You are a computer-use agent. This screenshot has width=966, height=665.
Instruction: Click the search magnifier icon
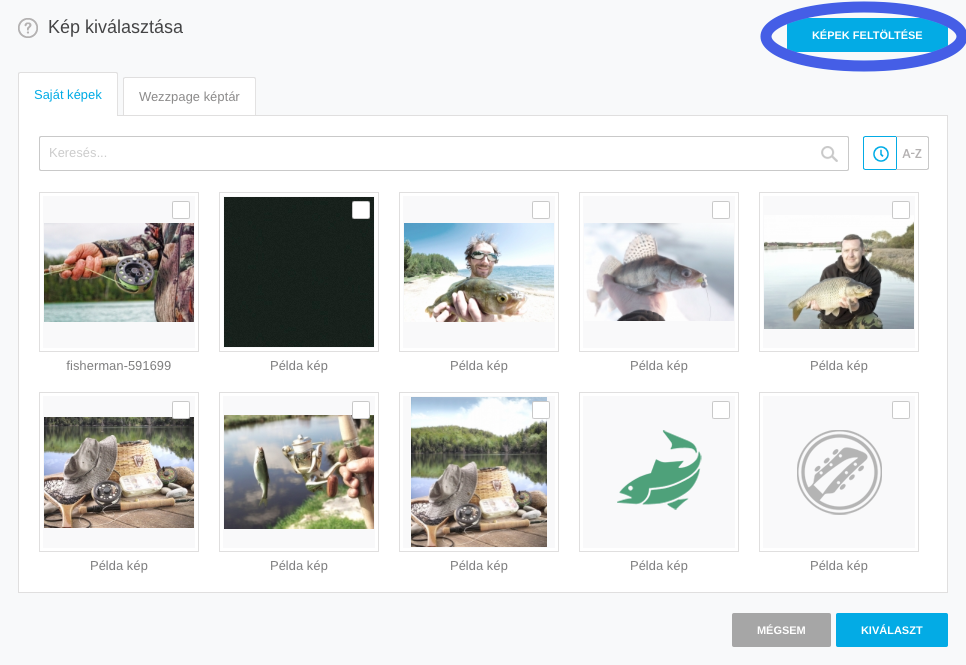(829, 154)
